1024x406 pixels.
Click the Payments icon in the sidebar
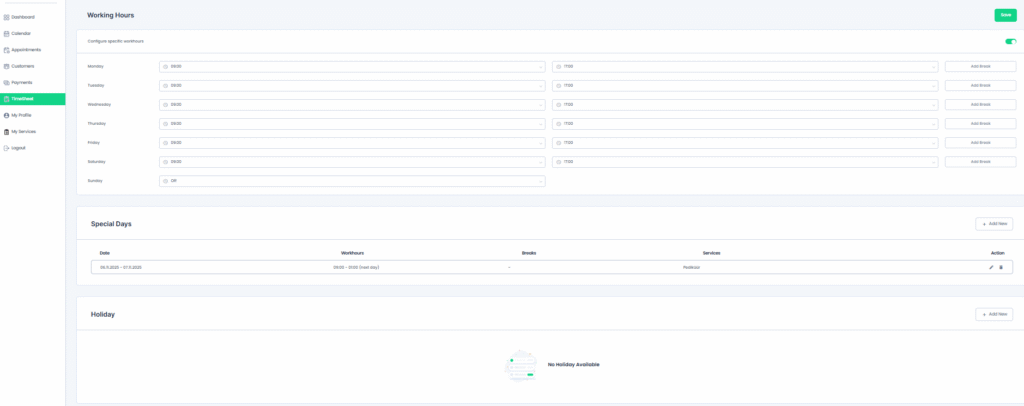coord(7,82)
